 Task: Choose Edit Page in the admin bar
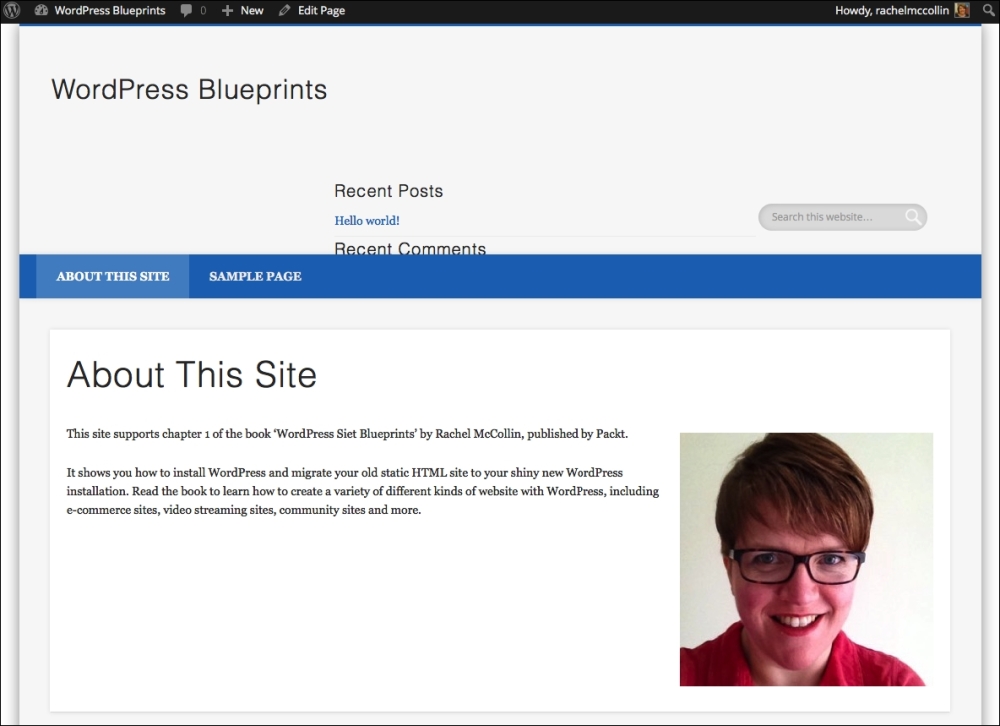(x=321, y=10)
